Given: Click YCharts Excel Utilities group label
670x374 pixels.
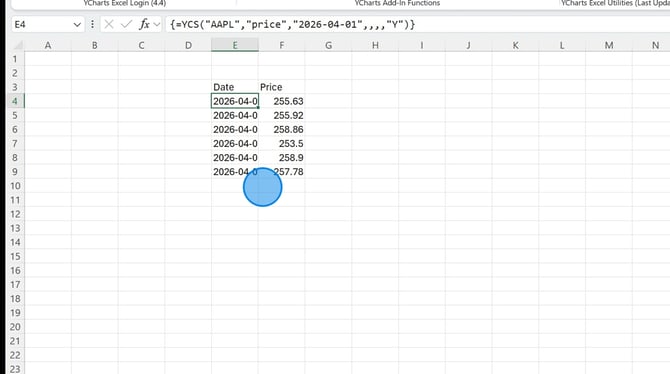Looking at the screenshot, I should [x=615, y=3].
